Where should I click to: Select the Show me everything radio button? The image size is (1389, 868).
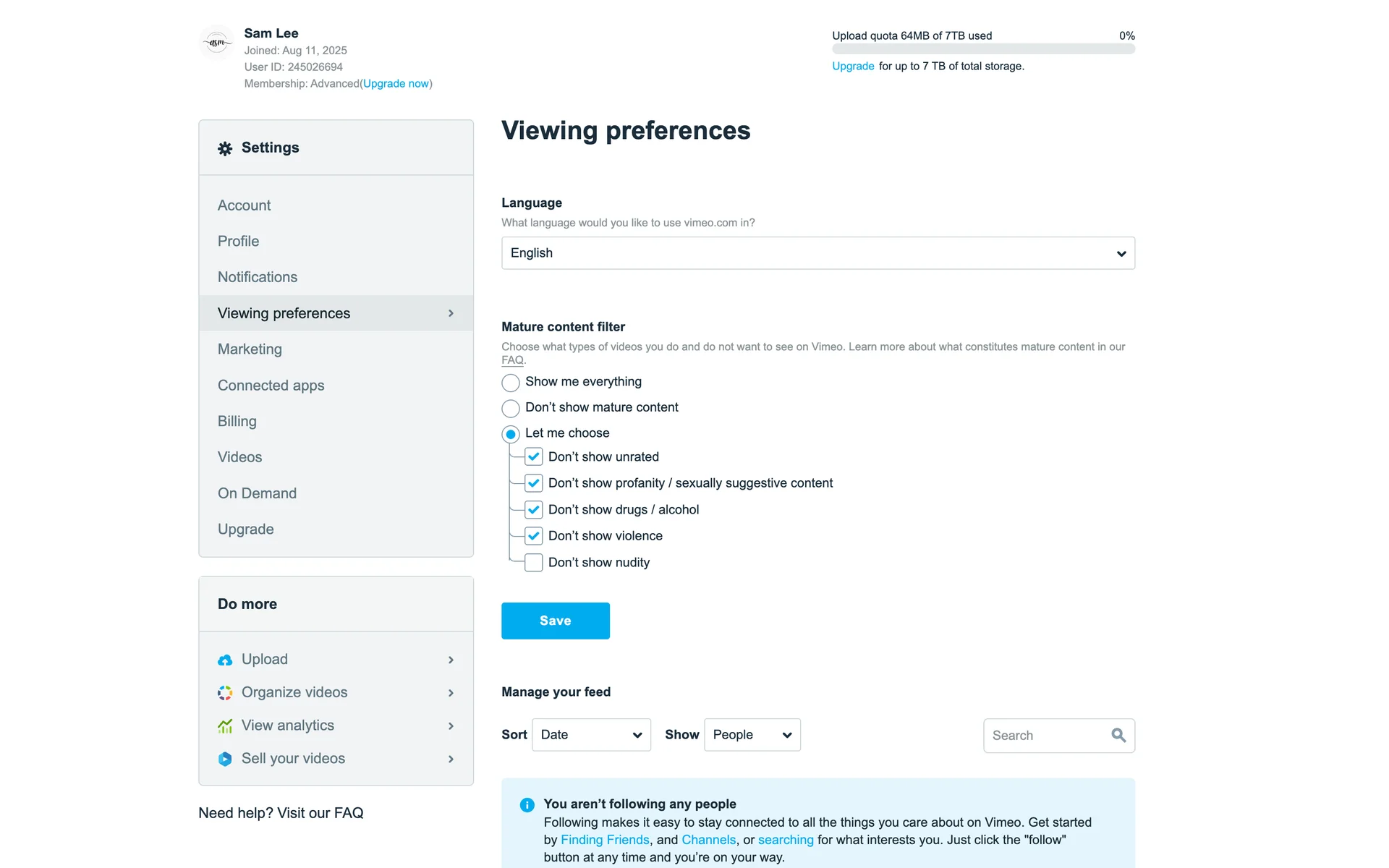point(511,382)
